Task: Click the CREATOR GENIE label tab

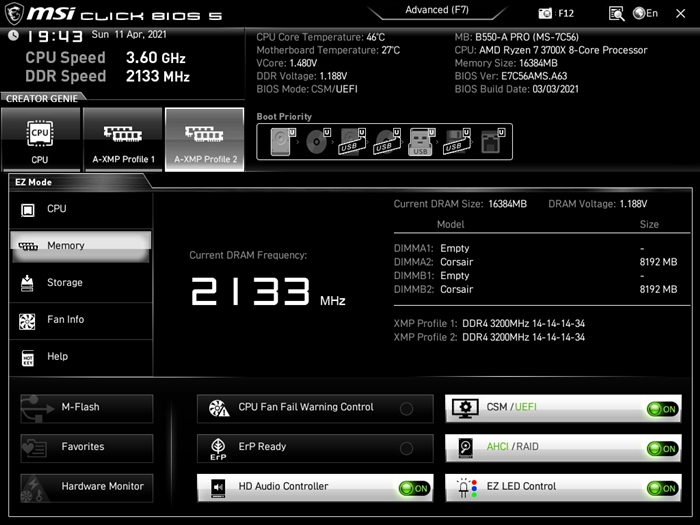Action: tap(42, 99)
